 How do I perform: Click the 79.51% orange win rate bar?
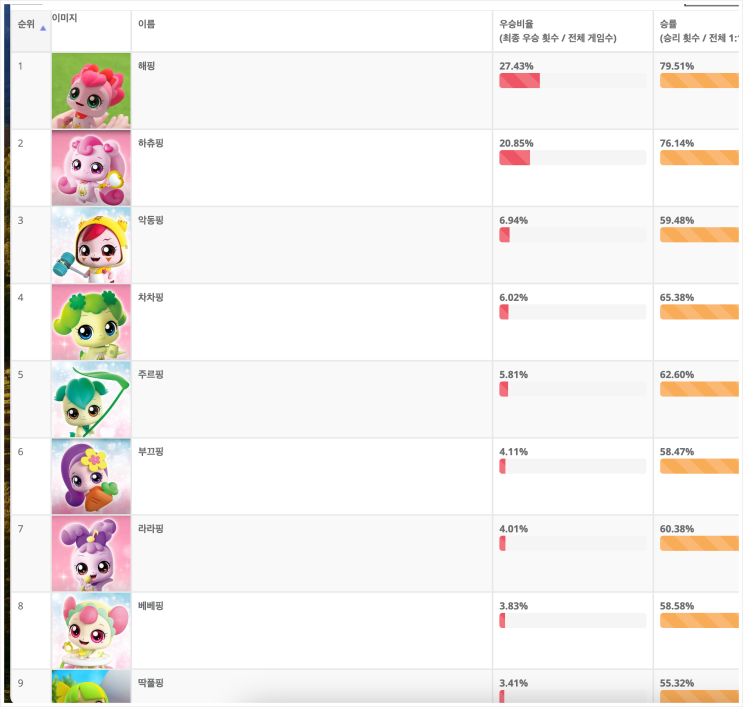coord(699,81)
